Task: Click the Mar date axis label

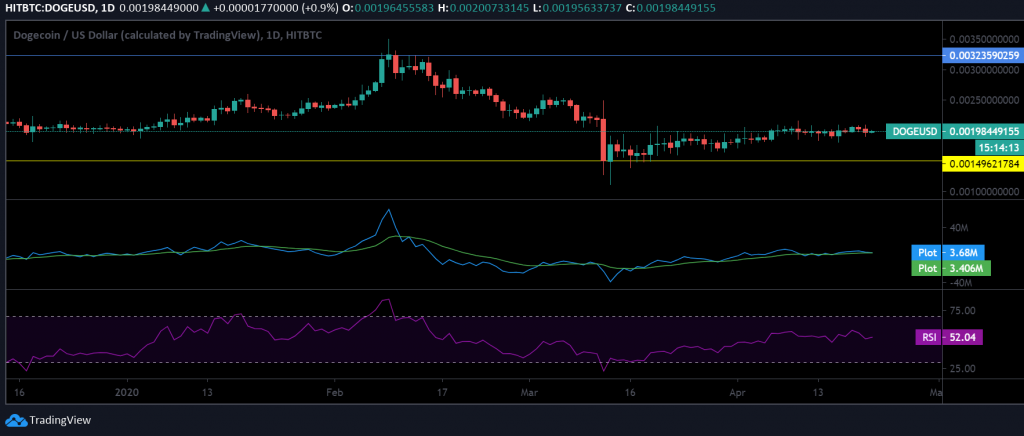Action: point(529,394)
